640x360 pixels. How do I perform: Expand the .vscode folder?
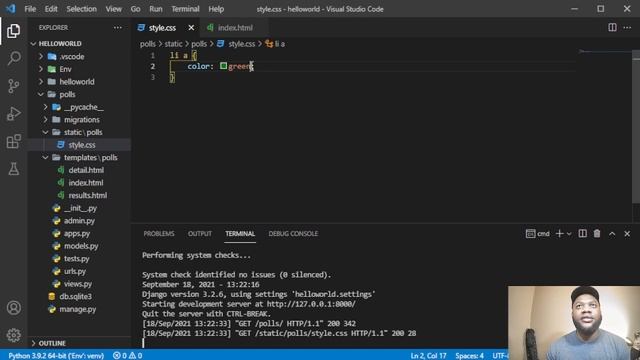(41, 56)
